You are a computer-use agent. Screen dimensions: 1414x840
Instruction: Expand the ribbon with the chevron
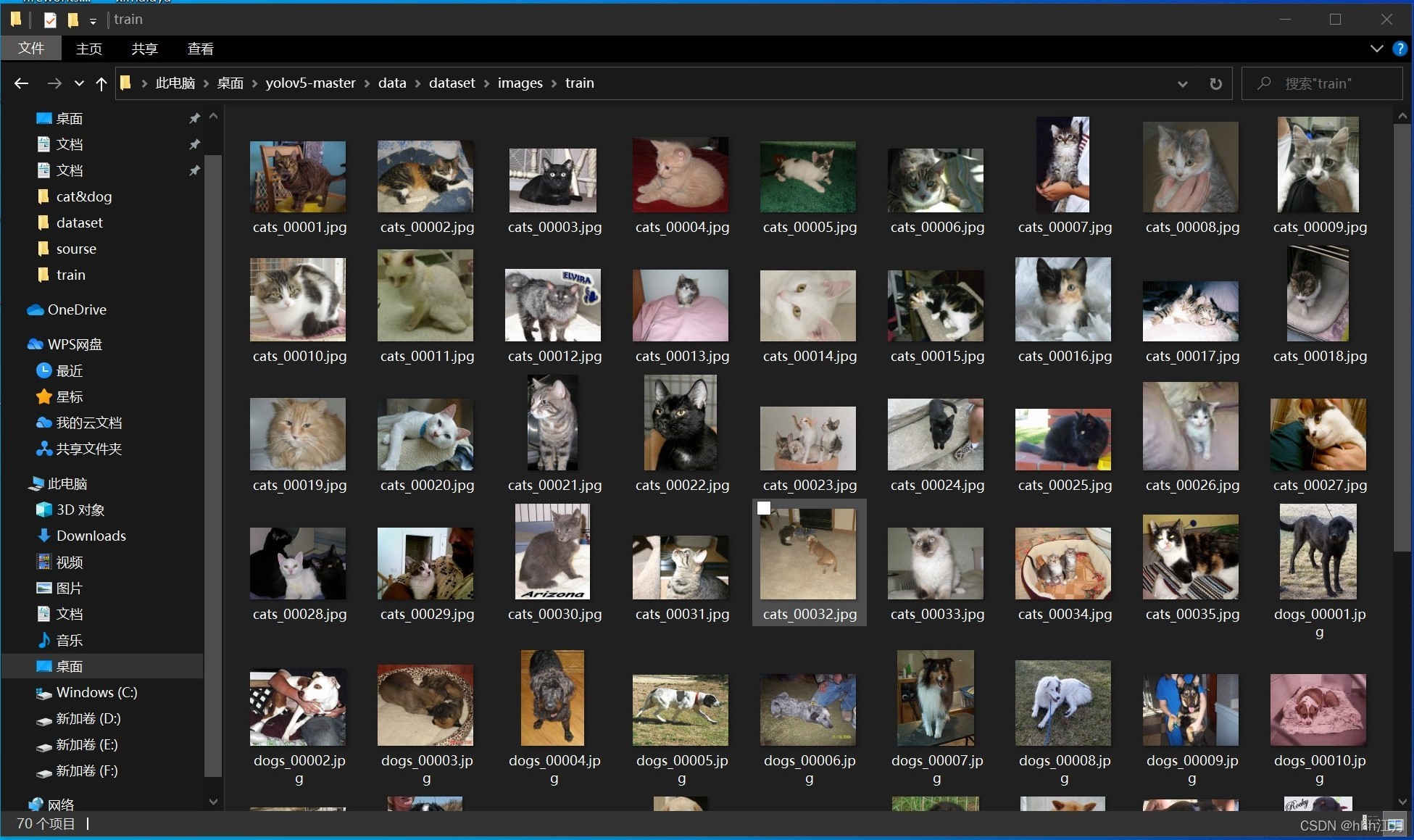pyautogui.click(x=1376, y=49)
